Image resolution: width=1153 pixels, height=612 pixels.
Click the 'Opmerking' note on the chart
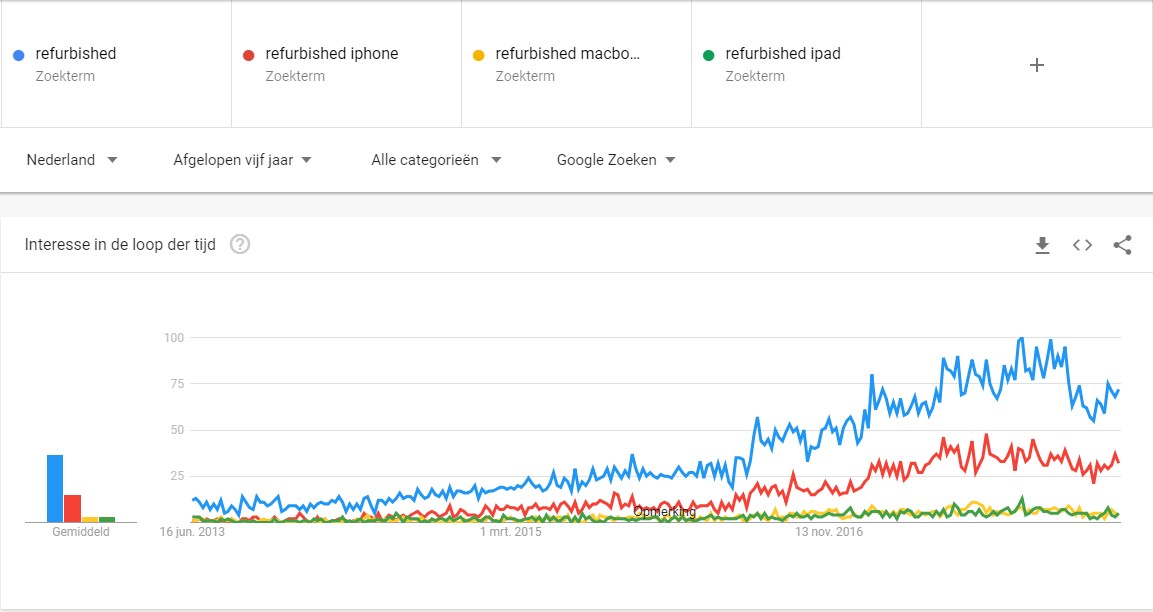[665, 512]
